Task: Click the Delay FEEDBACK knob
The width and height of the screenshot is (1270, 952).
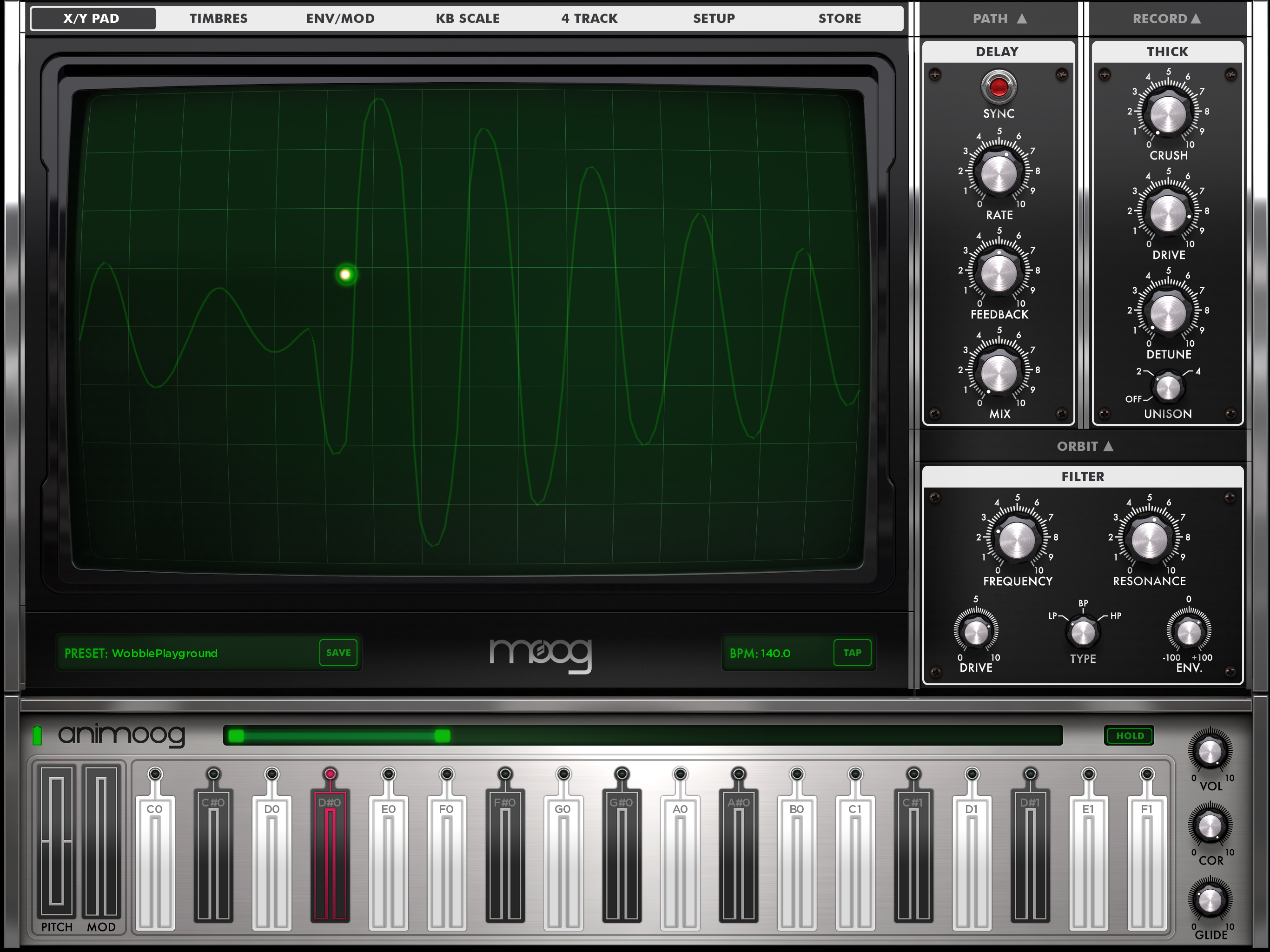Action: (x=999, y=272)
